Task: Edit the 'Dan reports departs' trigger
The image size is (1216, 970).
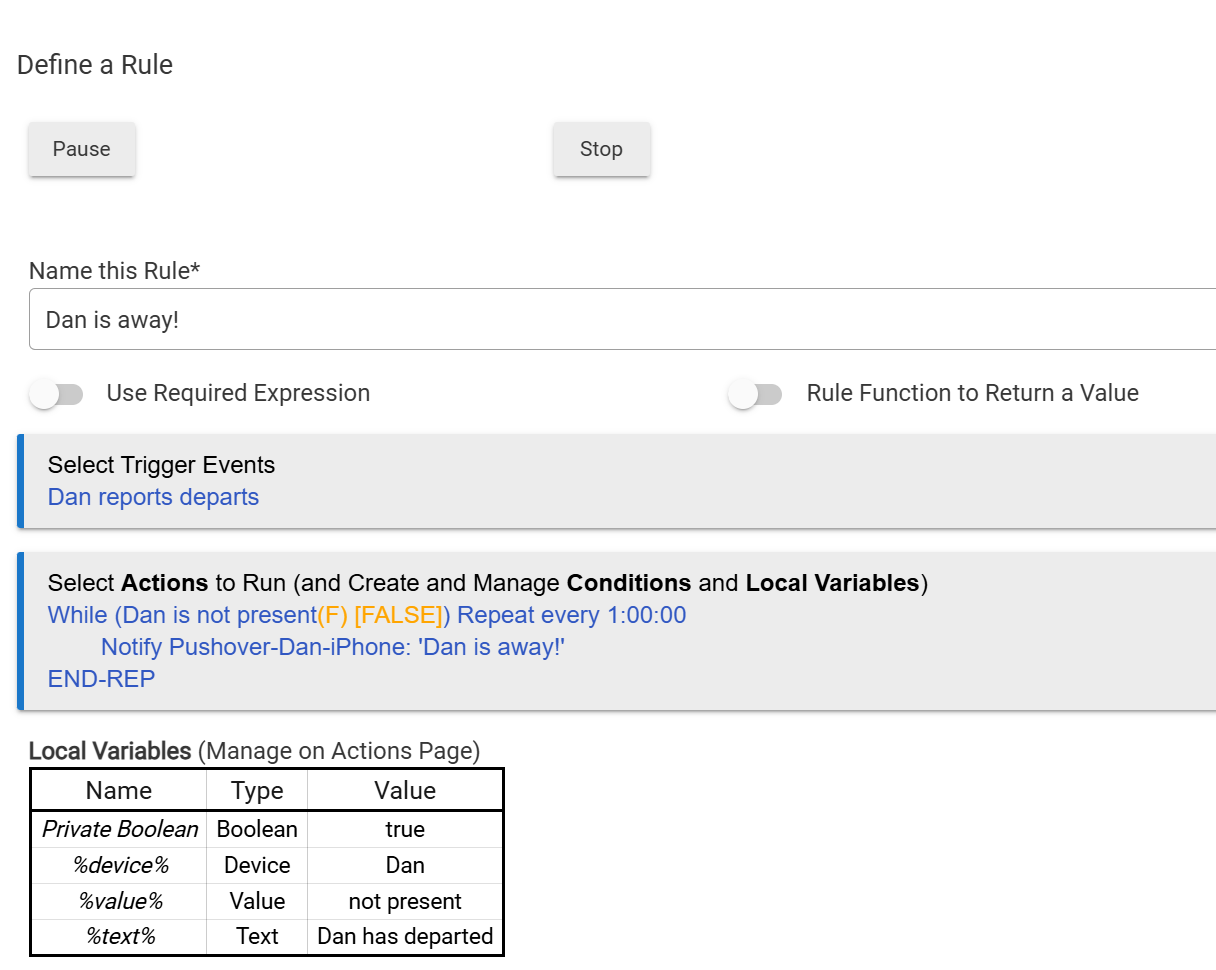Action: (153, 497)
